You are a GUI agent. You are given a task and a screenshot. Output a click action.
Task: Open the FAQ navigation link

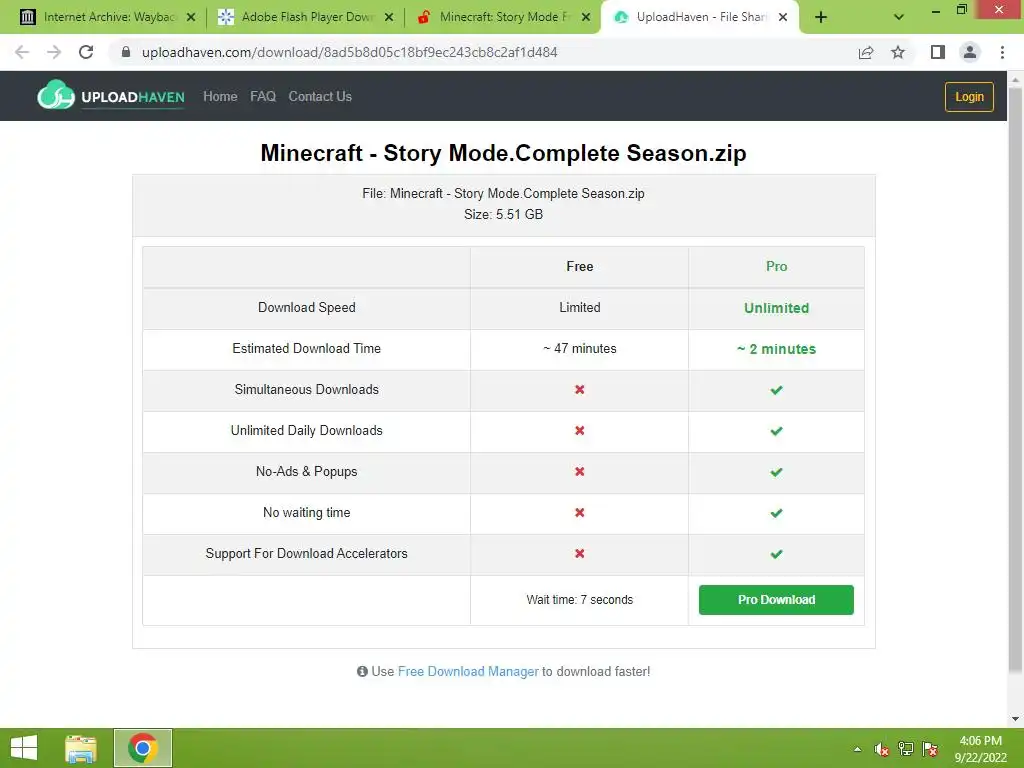(x=263, y=97)
